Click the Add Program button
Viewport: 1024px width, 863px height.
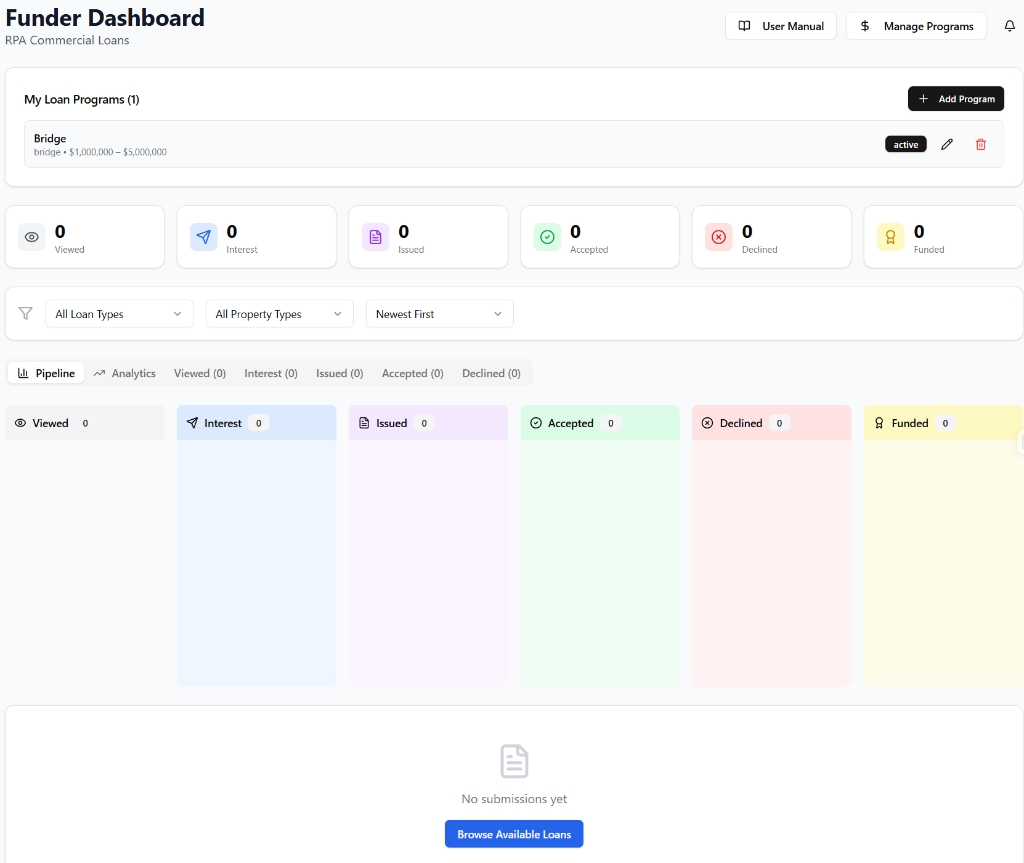tap(955, 99)
